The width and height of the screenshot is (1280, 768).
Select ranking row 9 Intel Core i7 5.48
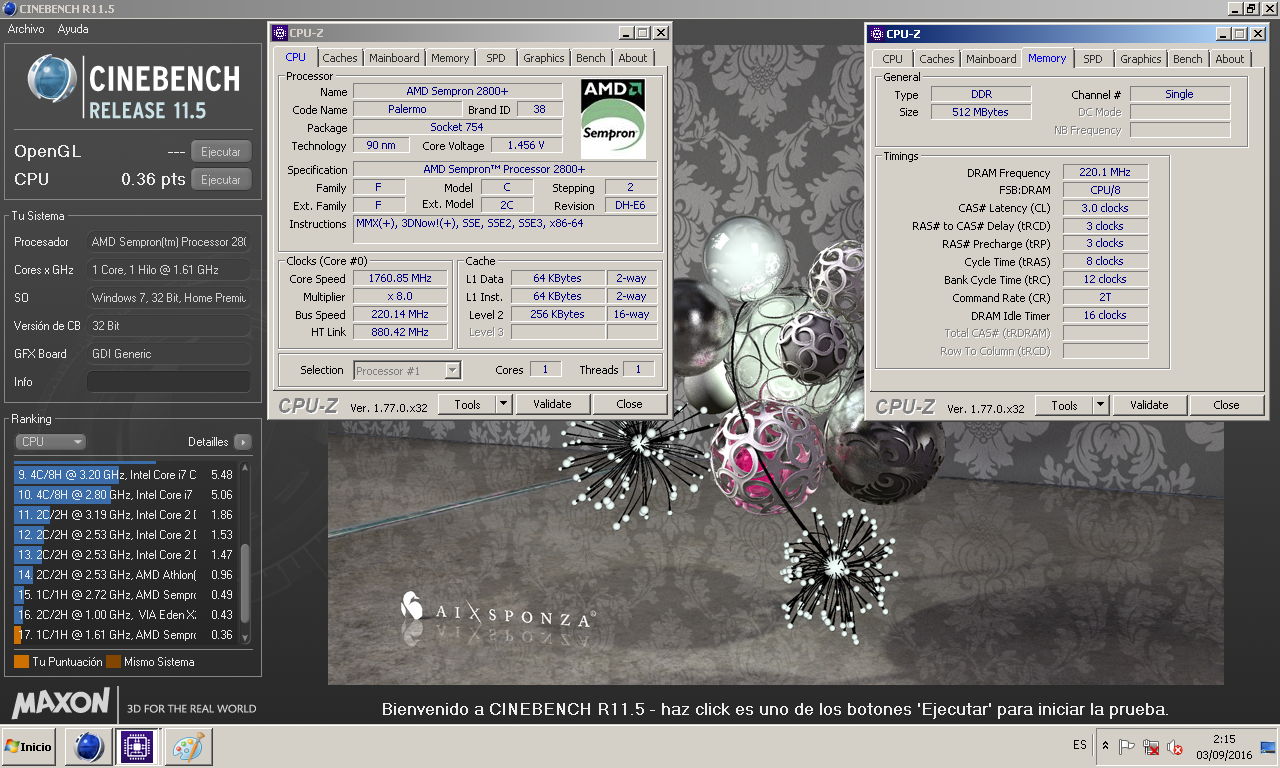pyautogui.click(x=124, y=474)
